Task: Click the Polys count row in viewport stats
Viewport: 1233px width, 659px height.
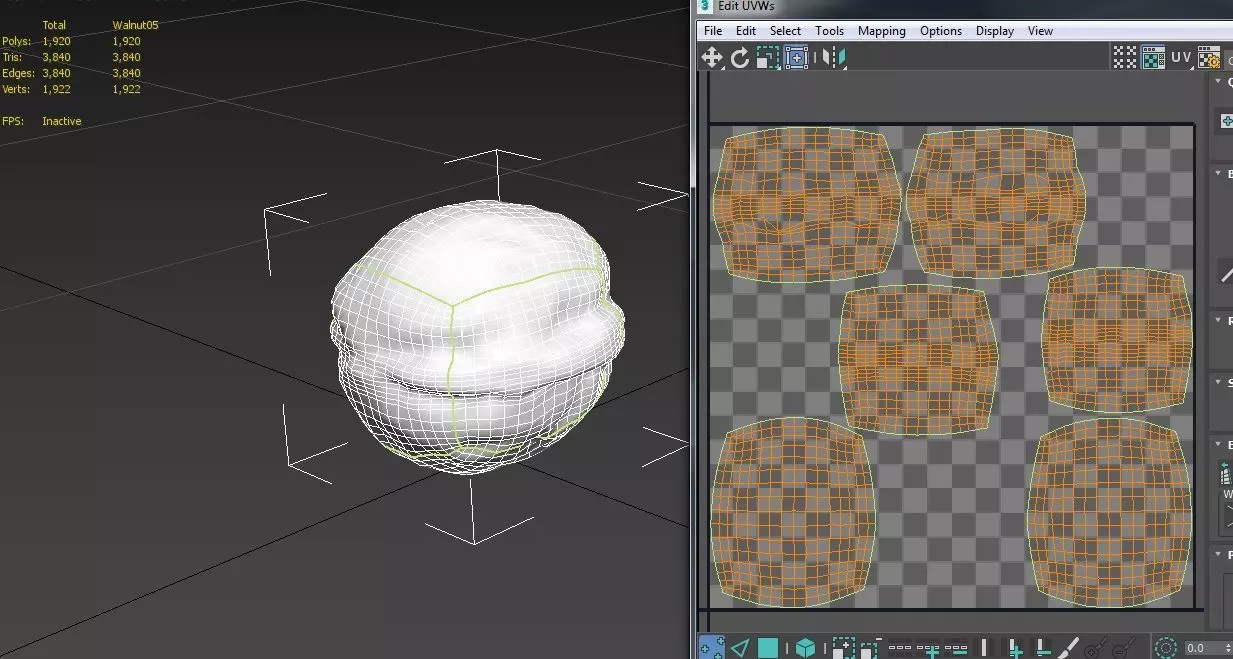Action: tap(71, 41)
